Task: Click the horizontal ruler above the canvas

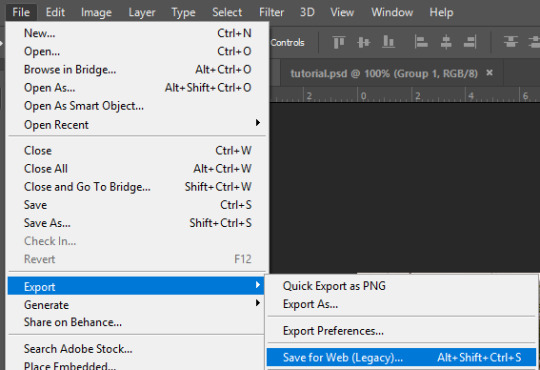Action: 405,95
